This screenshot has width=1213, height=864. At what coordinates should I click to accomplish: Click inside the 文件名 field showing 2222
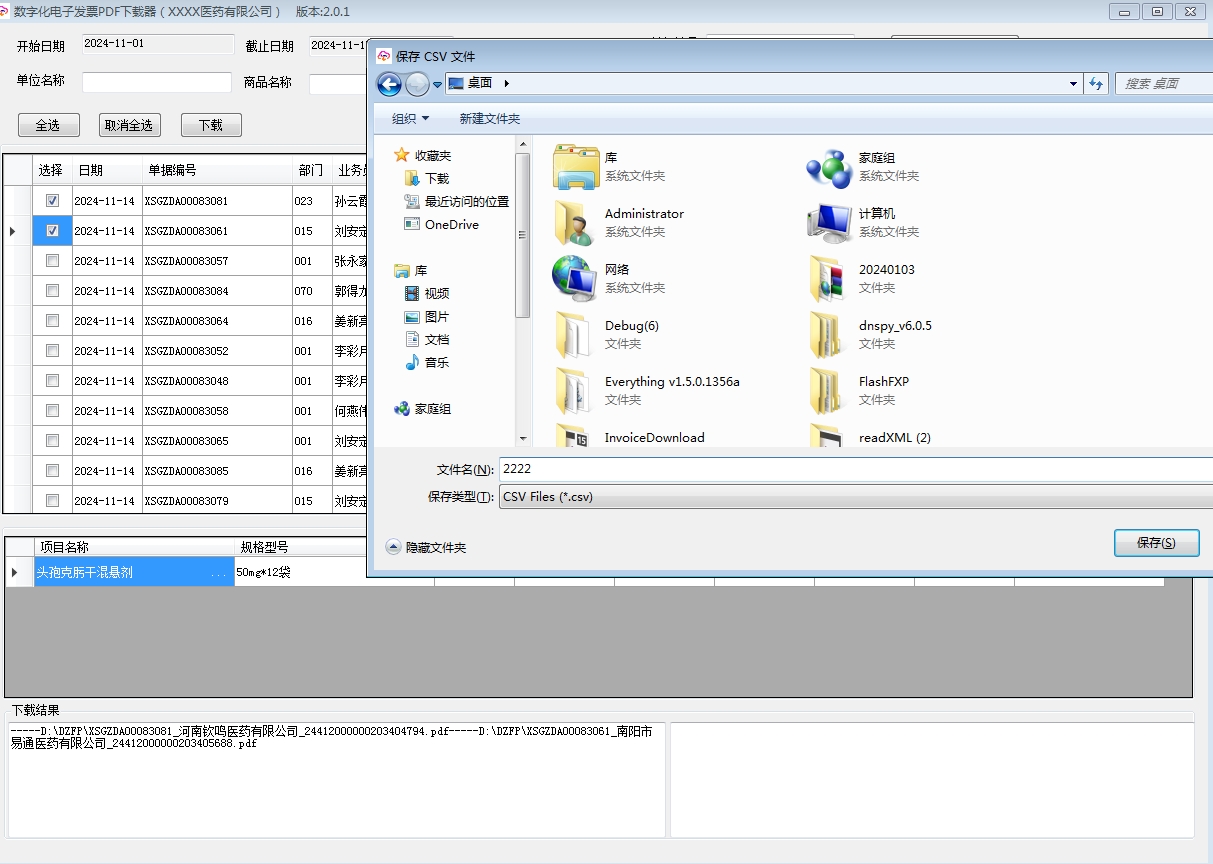point(700,468)
